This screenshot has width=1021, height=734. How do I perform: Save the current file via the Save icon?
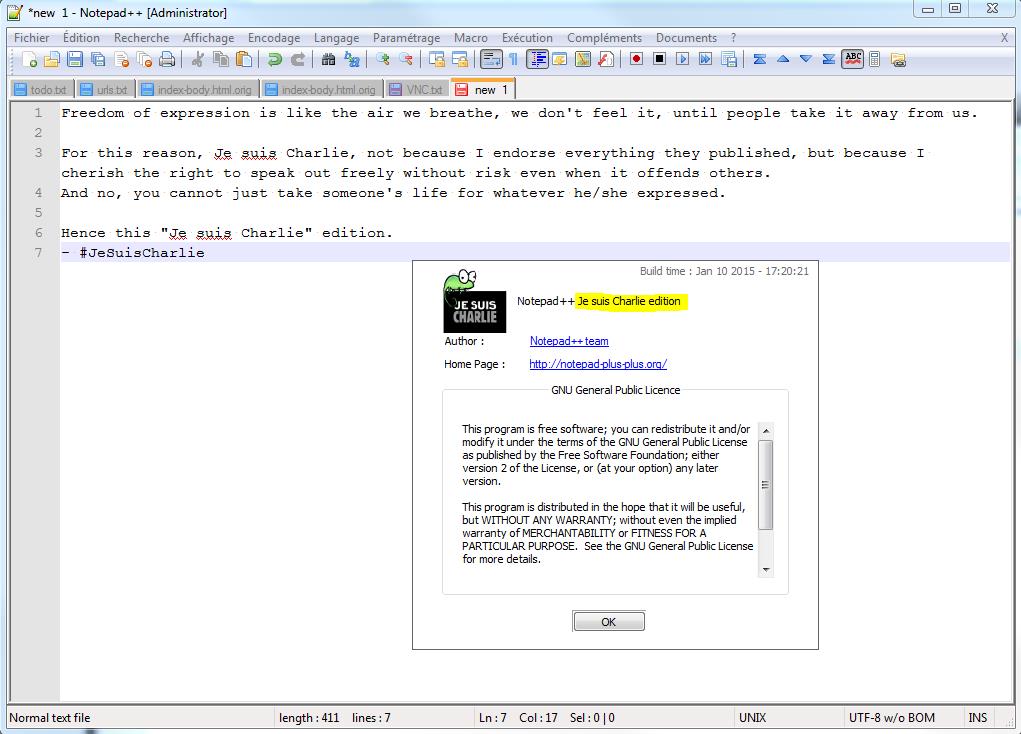coord(75,60)
